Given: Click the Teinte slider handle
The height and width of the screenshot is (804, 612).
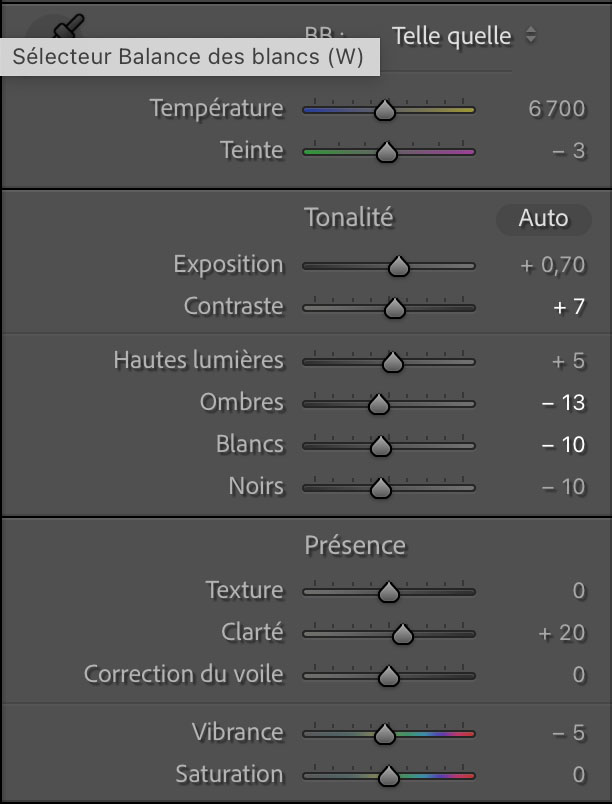Looking at the screenshot, I should (x=386, y=153).
